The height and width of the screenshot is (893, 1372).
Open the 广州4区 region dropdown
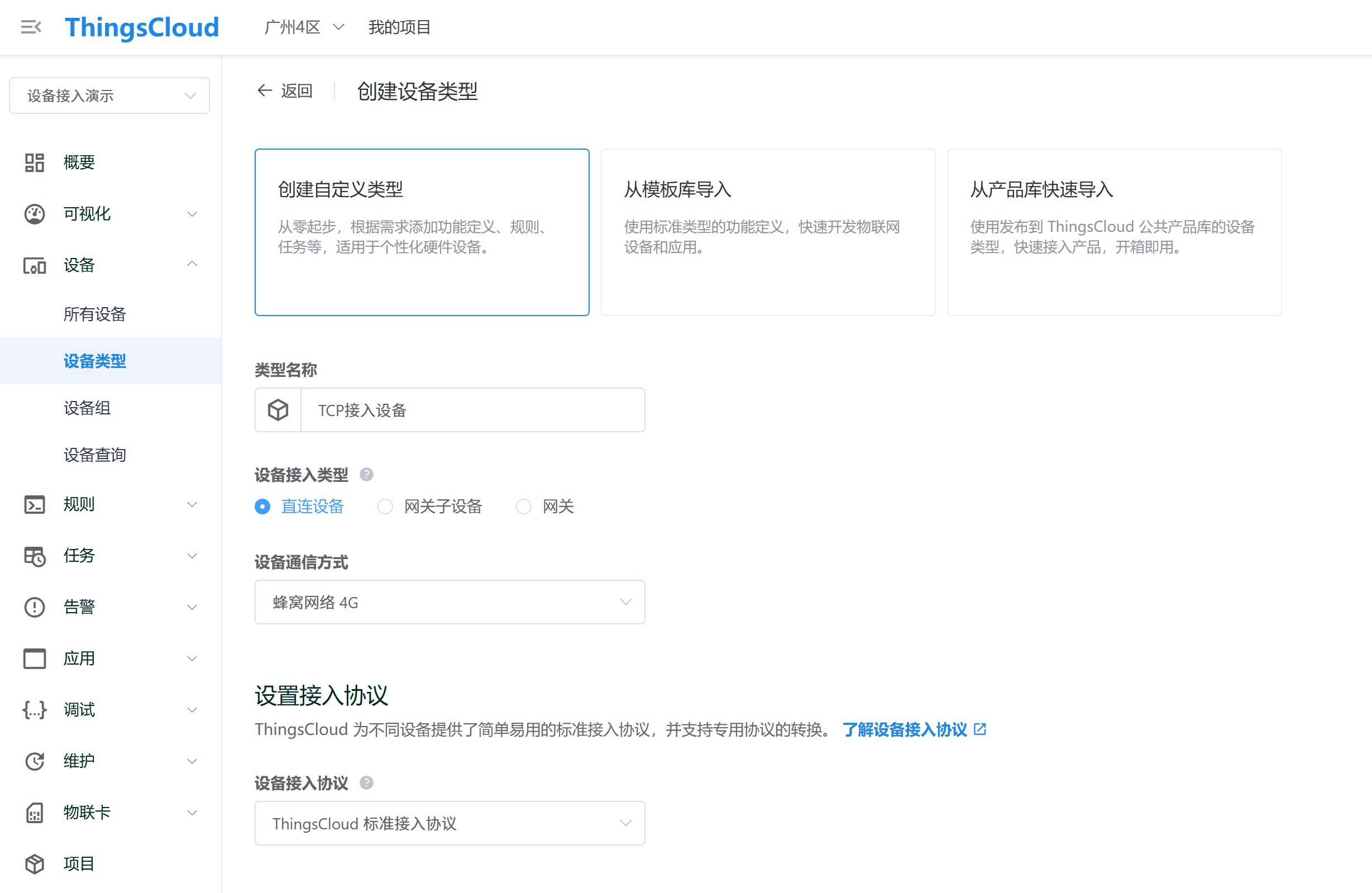304,27
